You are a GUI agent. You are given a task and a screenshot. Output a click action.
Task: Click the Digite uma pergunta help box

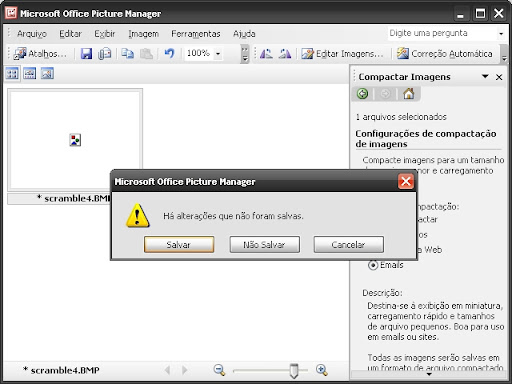click(x=442, y=33)
